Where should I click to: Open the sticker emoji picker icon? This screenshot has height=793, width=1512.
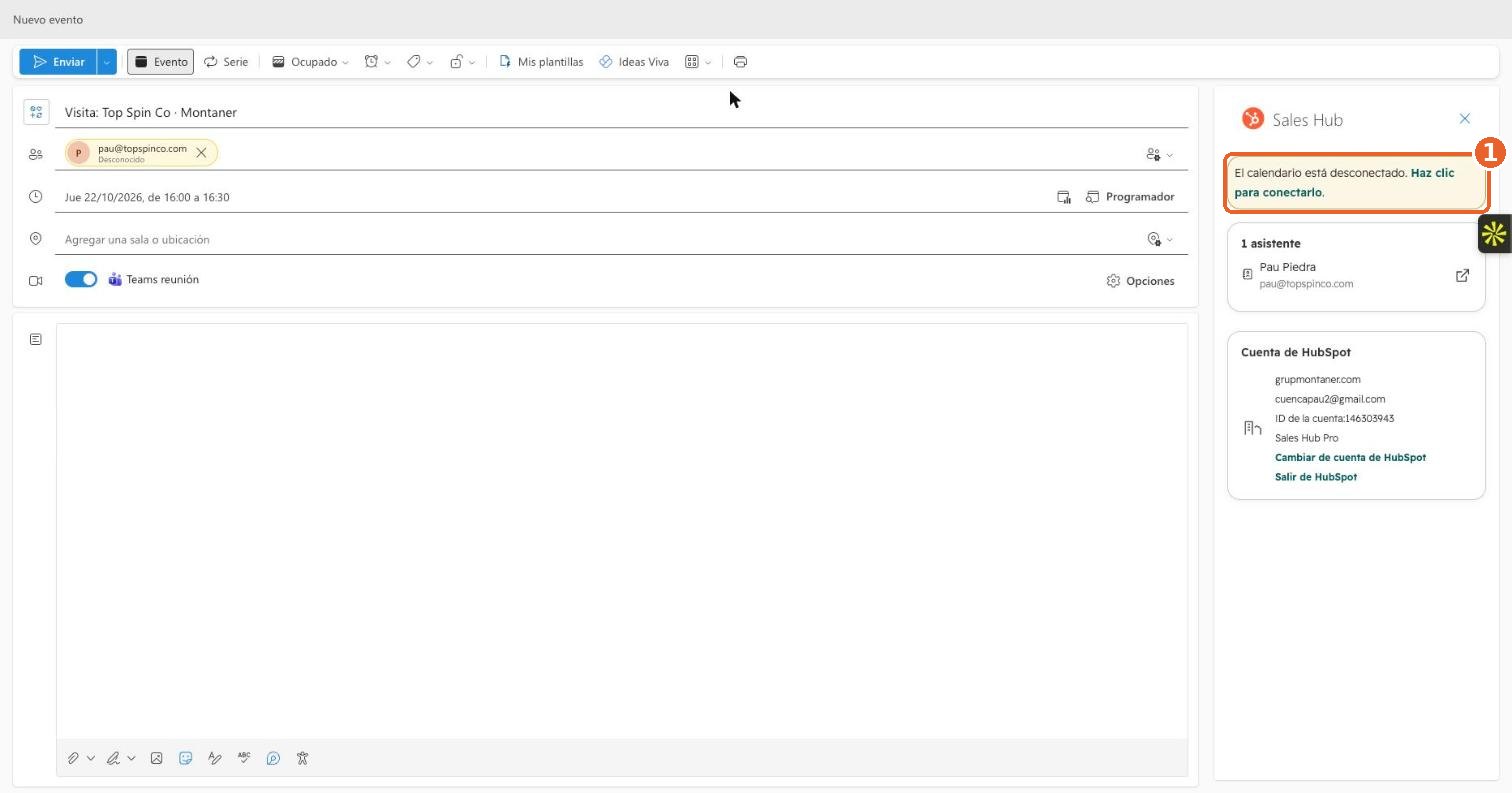click(186, 758)
